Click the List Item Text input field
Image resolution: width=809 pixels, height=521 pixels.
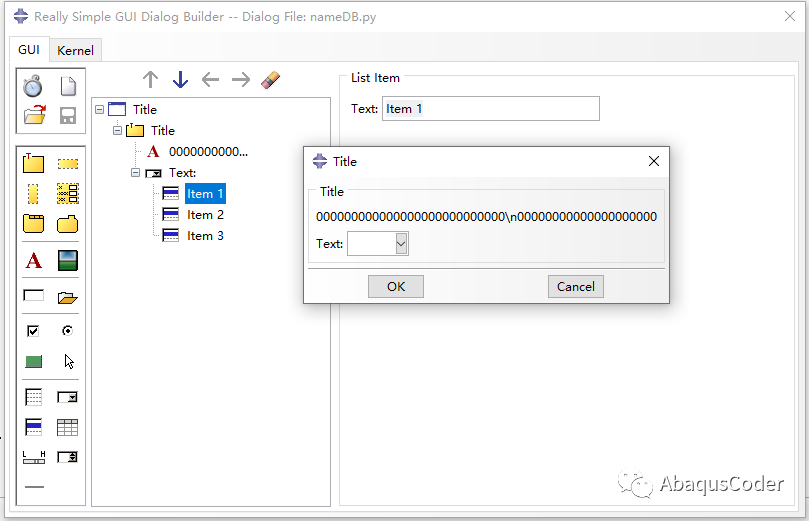[x=491, y=108]
